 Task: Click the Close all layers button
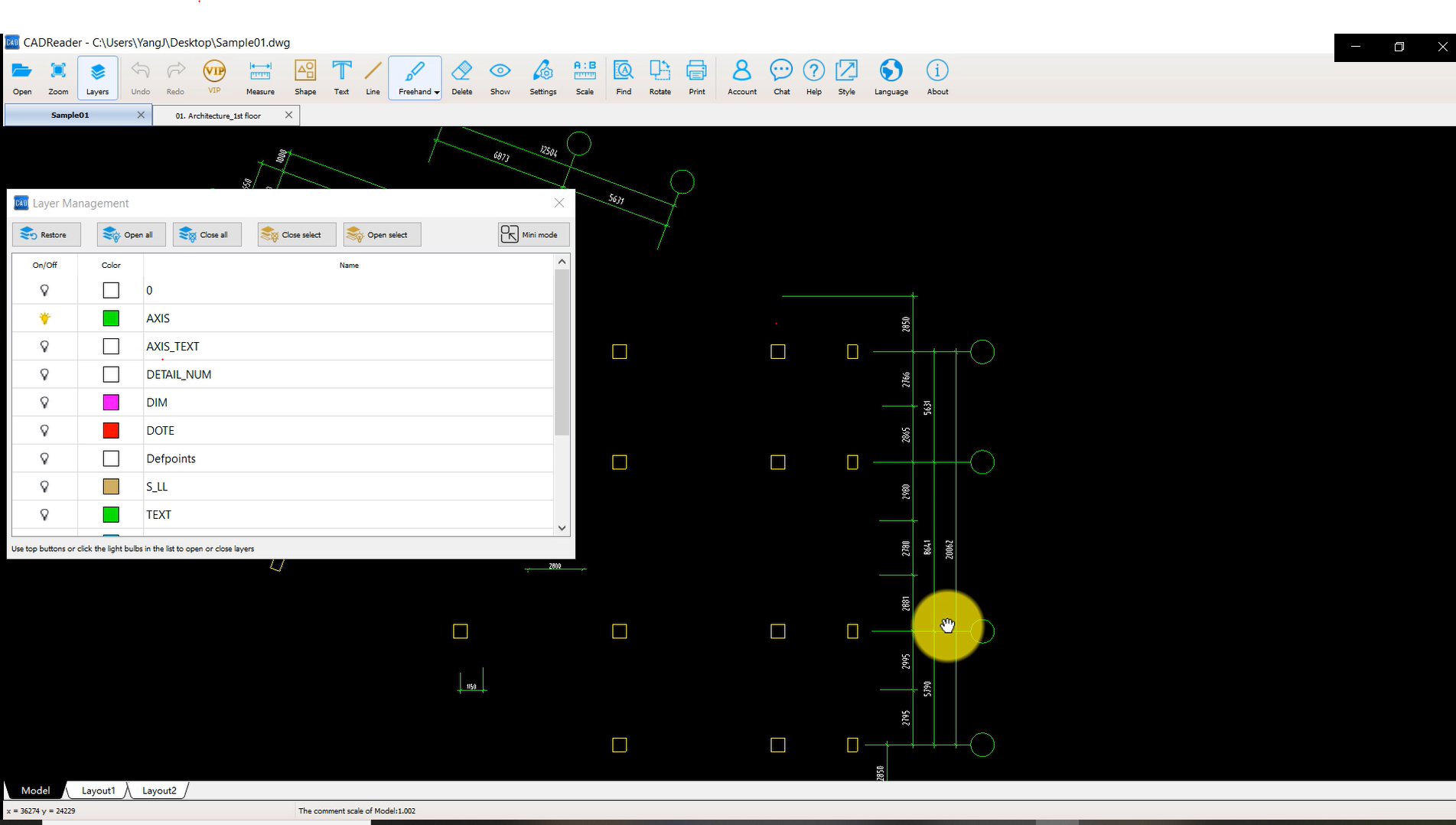coord(207,234)
